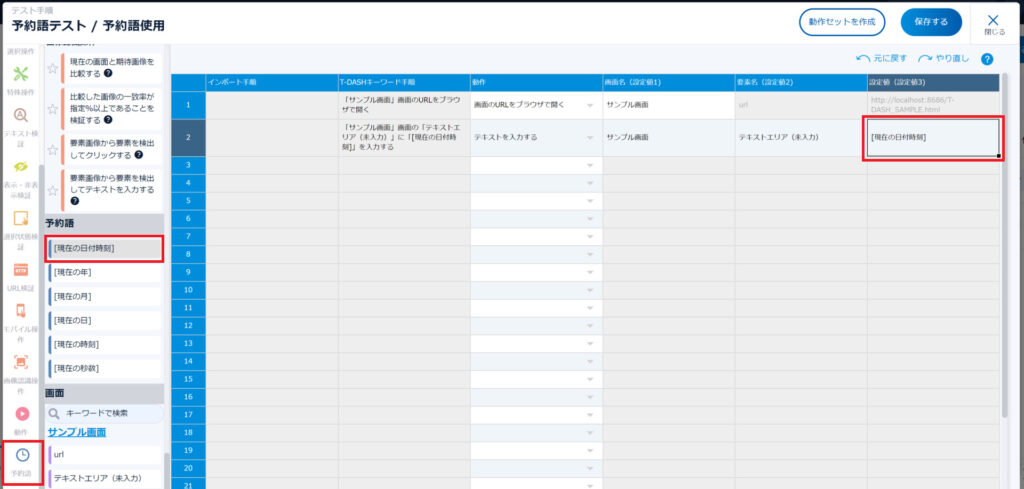The height and width of the screenshot is (489, 1024).
Task: Click the 動作 play icon in sidebar
Action: (x=21, y=416)
